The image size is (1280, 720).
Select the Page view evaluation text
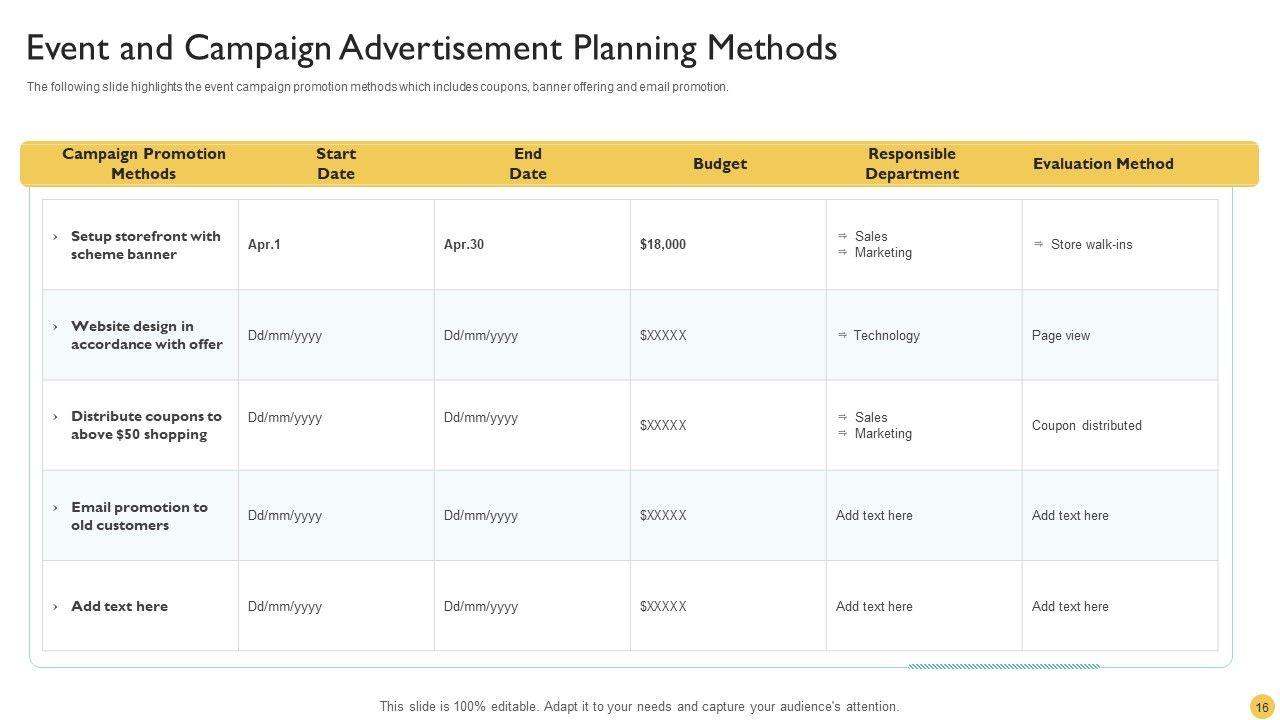click(x=1061, y=335)
